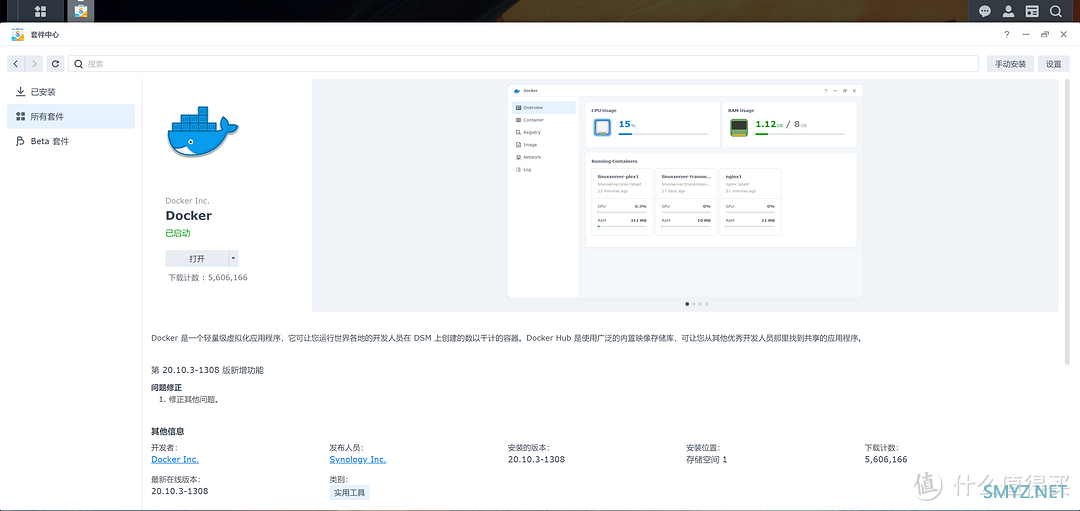The image size is (1080, 511).
Task: Open the Synology Inc. publisher link
Action: tap(357, 459)
